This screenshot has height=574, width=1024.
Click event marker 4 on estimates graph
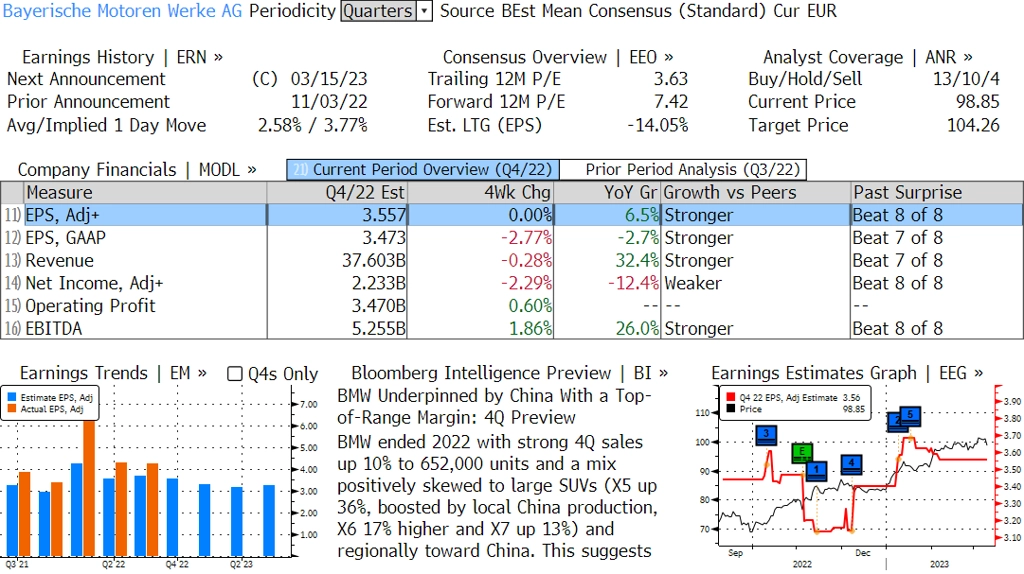[x=851, y=463]
